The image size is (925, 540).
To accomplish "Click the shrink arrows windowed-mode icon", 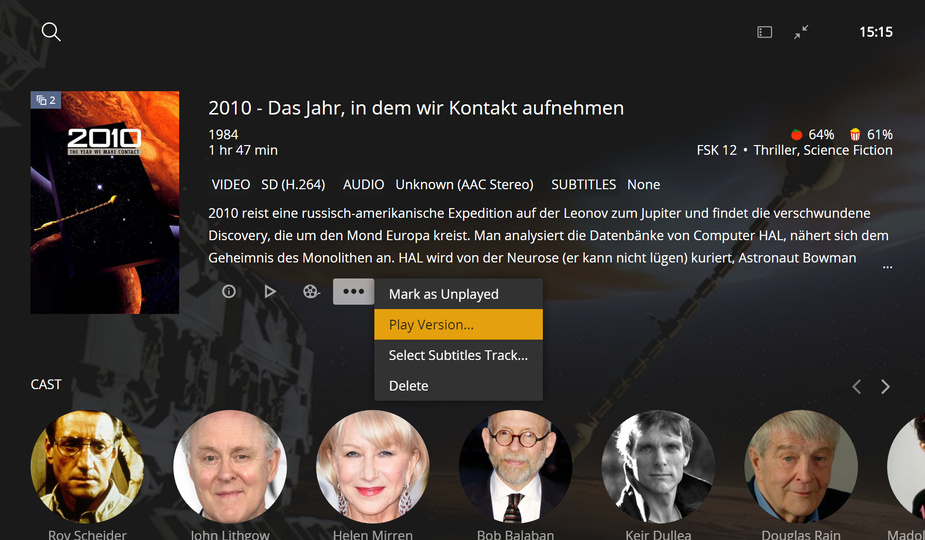I will click(x=801, y=32).
